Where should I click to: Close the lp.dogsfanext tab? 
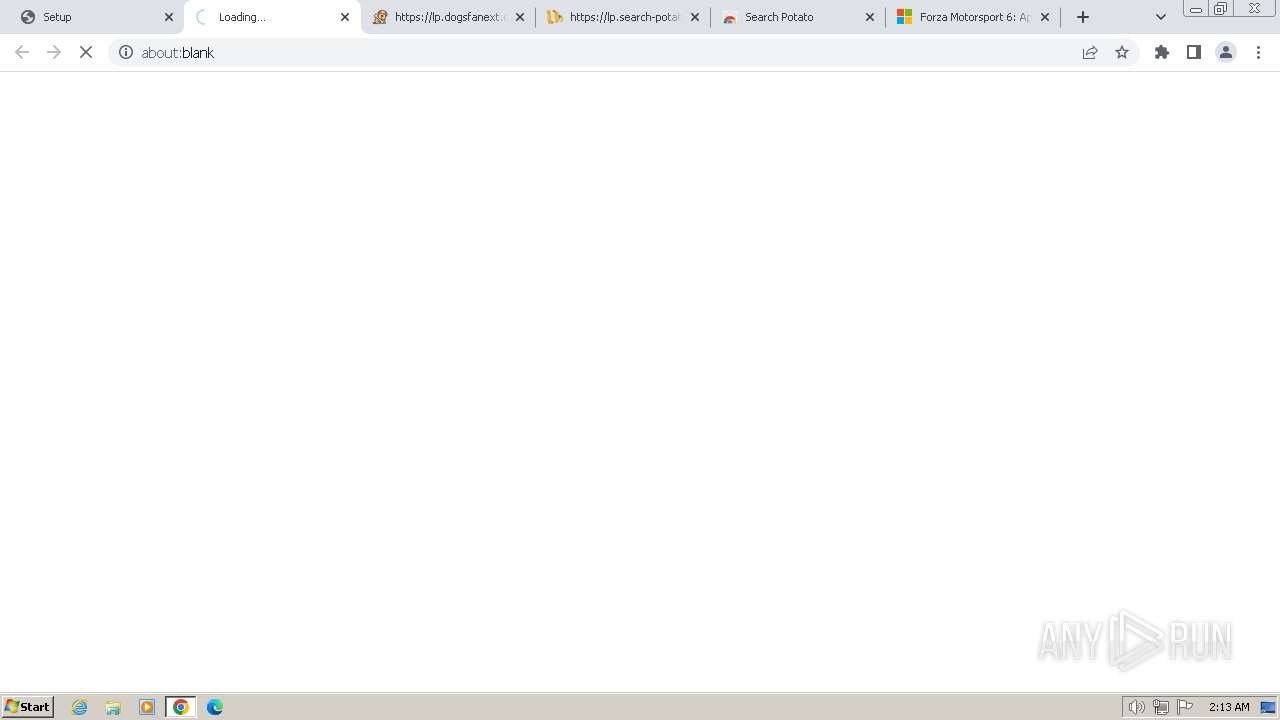click(x=520, y=17)
